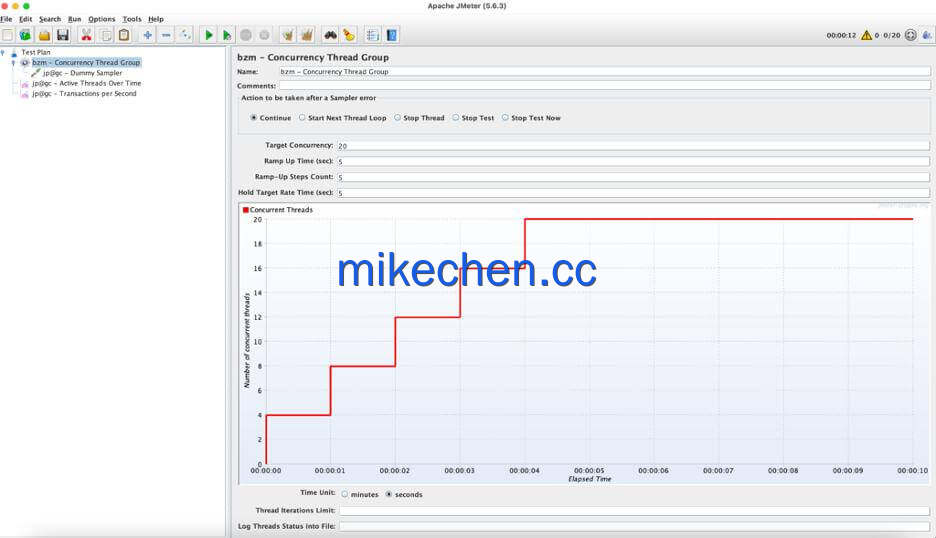The height and width of the screenshot is (538, 936).
Task: Select the Continue radio button
Action: point(254,118)
